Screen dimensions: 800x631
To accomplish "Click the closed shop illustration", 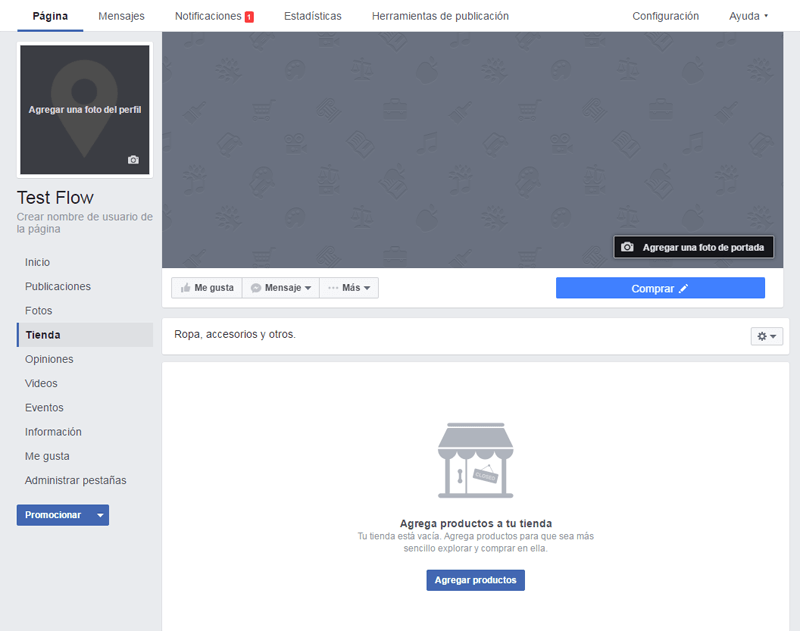I will click(476, 460).
